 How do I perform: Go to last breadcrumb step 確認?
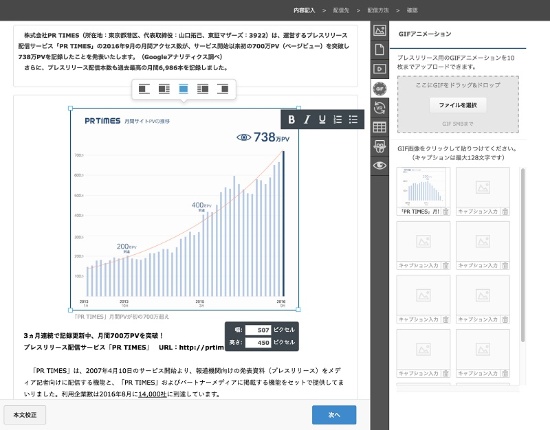[x=412, y=11]
